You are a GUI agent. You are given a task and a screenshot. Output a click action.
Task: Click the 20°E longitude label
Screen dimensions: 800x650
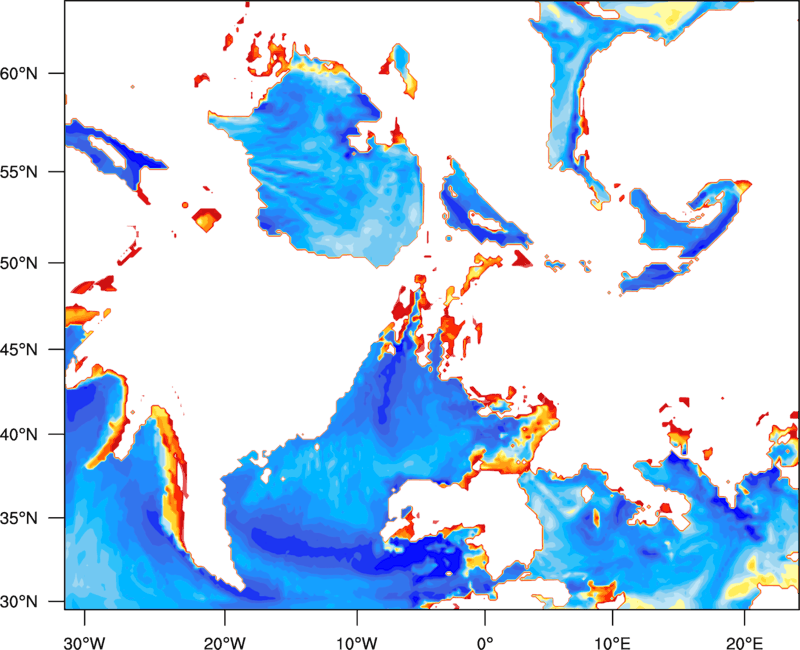[744, 643]
